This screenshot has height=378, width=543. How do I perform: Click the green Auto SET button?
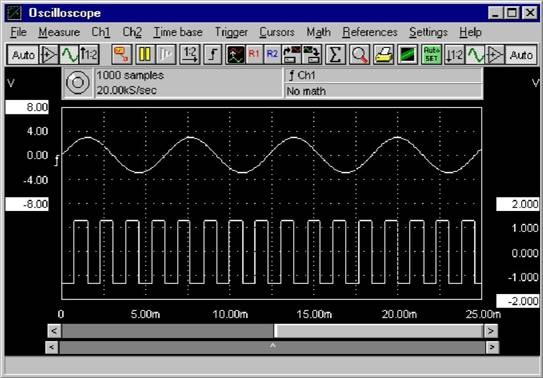431,55
